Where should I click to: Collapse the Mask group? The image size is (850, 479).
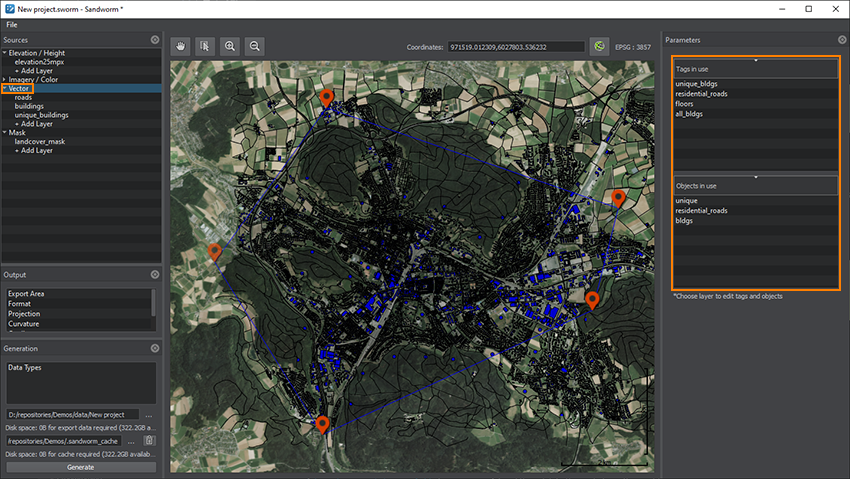coord(5,132)
